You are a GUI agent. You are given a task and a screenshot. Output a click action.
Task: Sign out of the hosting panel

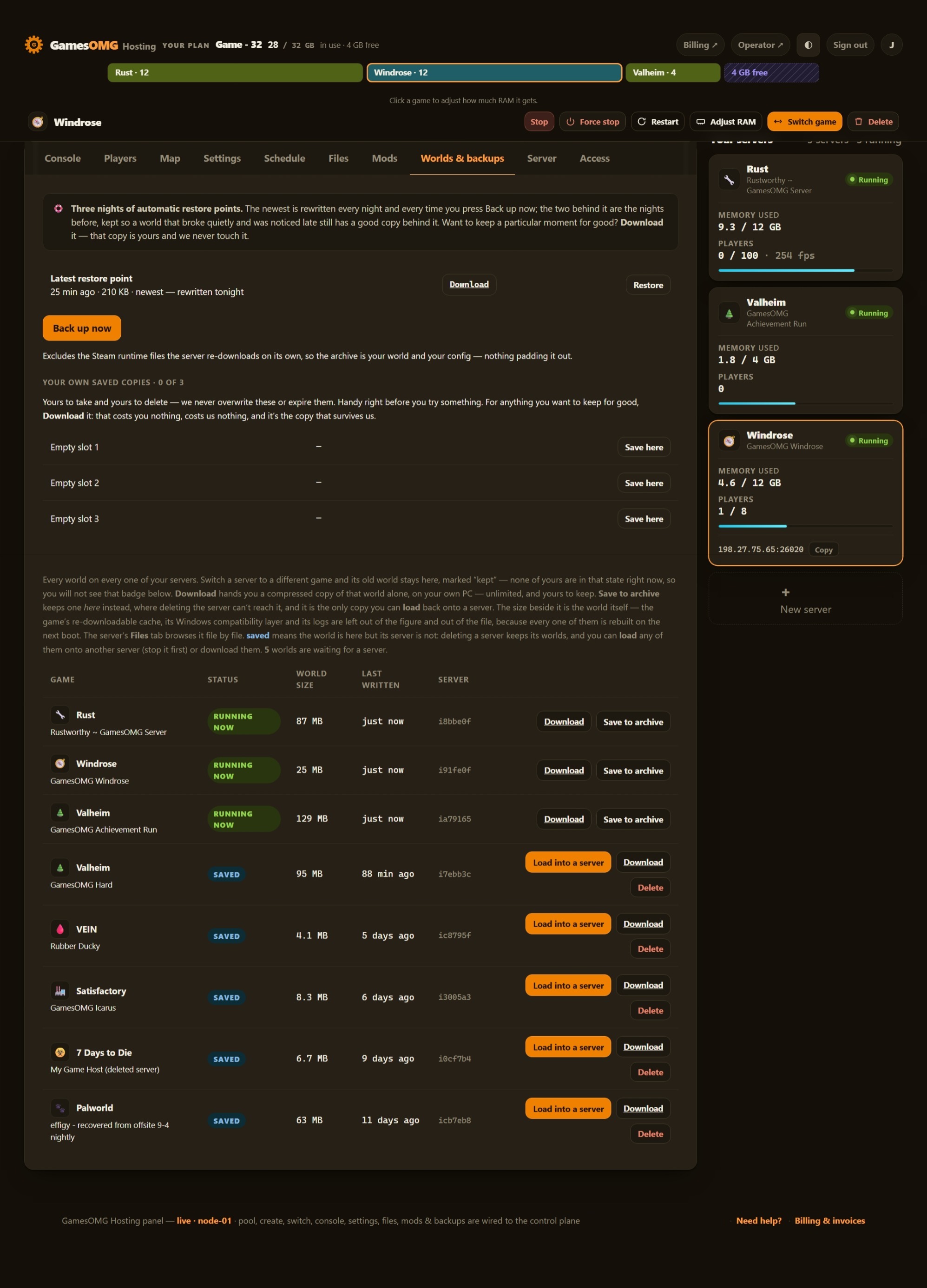(850, 45)
